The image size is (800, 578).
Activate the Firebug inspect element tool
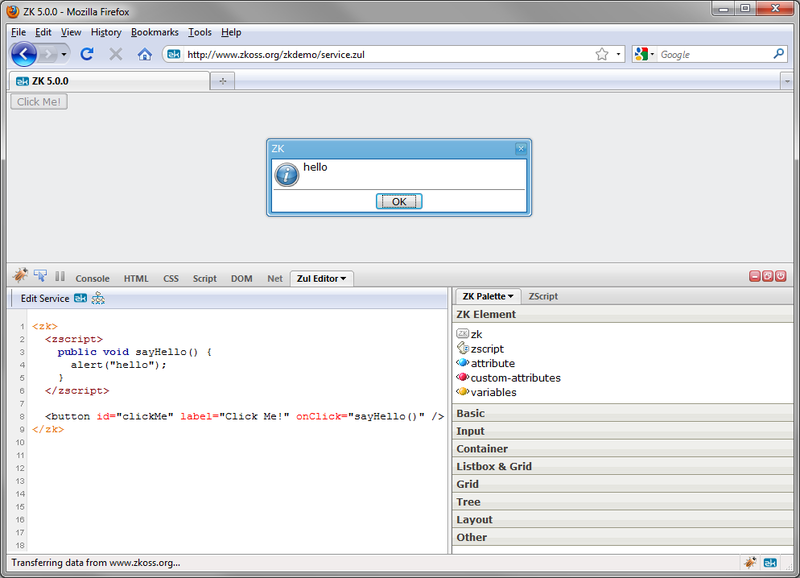(40, 275)
